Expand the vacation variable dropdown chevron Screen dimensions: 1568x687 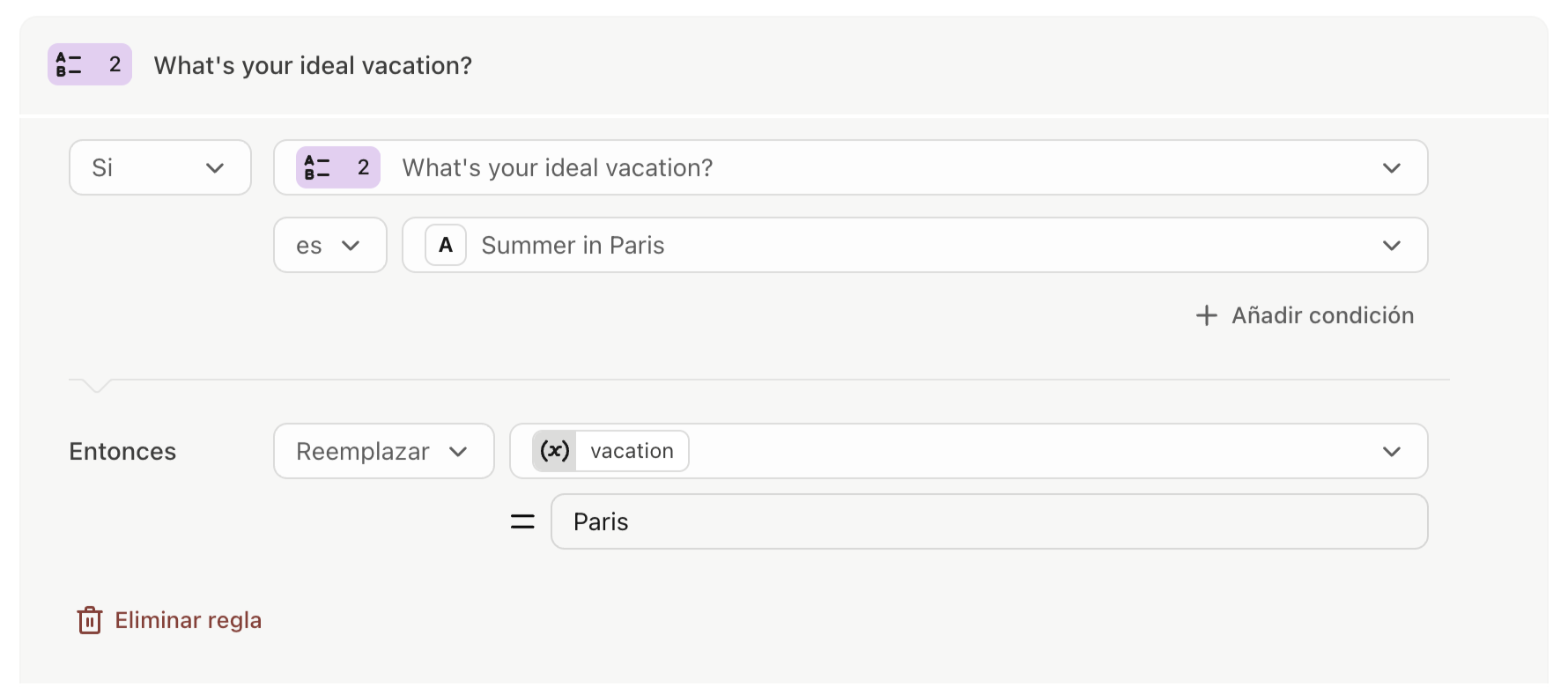pos(1391,451)
